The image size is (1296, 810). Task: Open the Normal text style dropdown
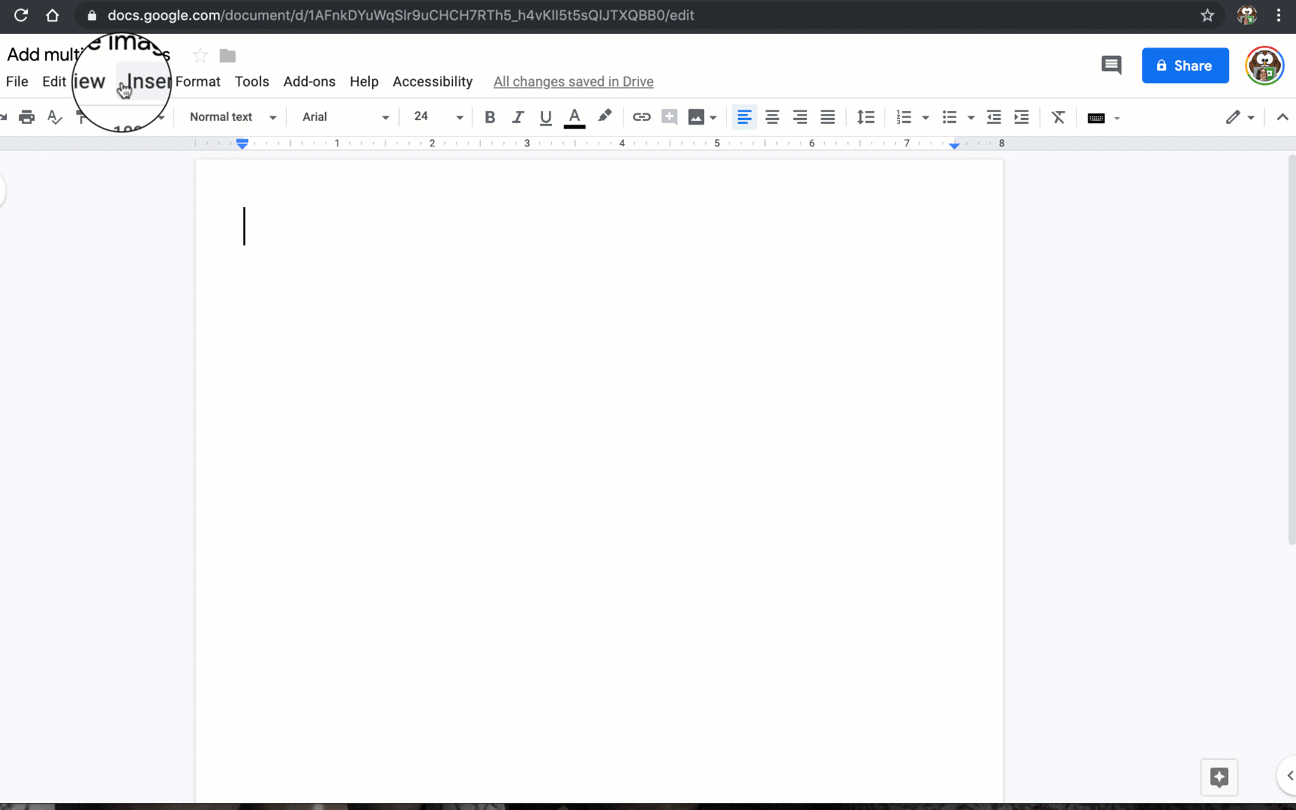[230, 117]
